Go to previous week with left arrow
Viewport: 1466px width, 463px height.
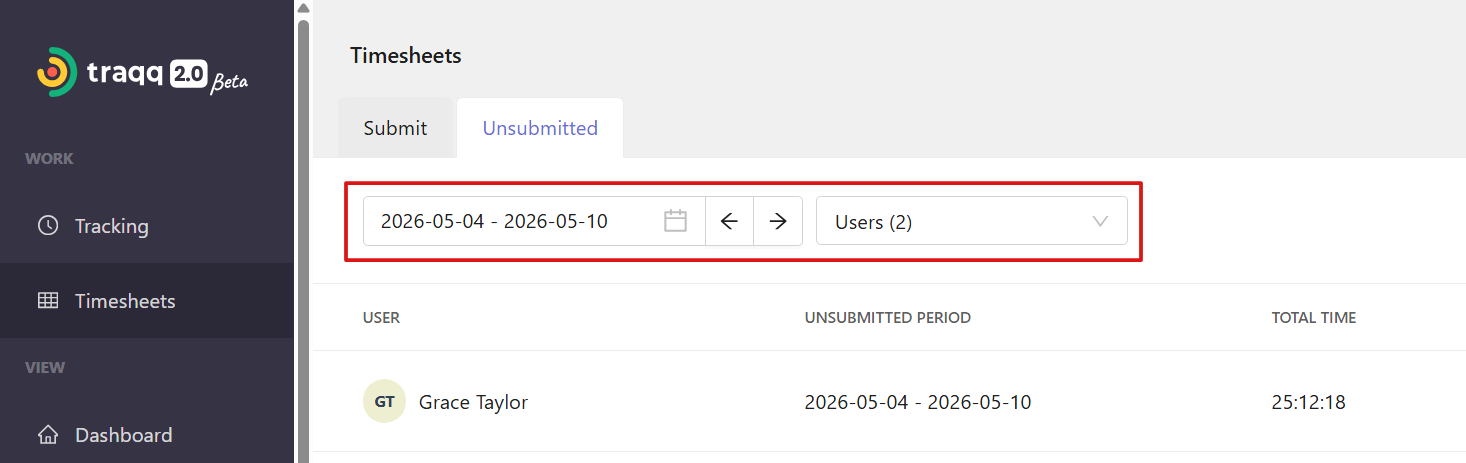pos(729,221)
